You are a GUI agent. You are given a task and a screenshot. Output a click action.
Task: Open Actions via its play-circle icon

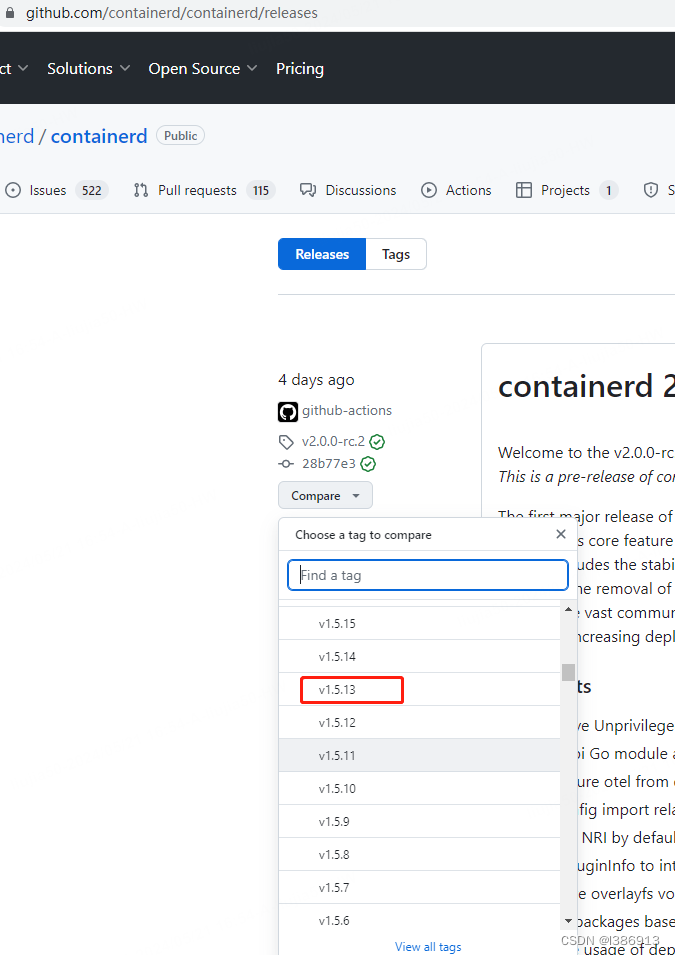click(429, 190)
